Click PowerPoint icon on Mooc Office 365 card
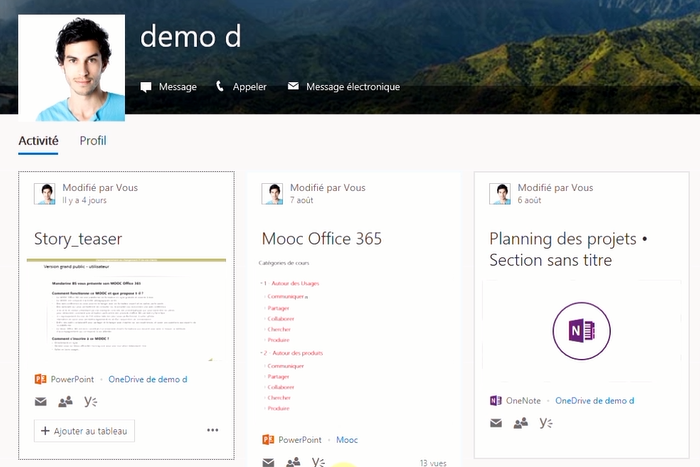700x467 pixels. (268, 439)
